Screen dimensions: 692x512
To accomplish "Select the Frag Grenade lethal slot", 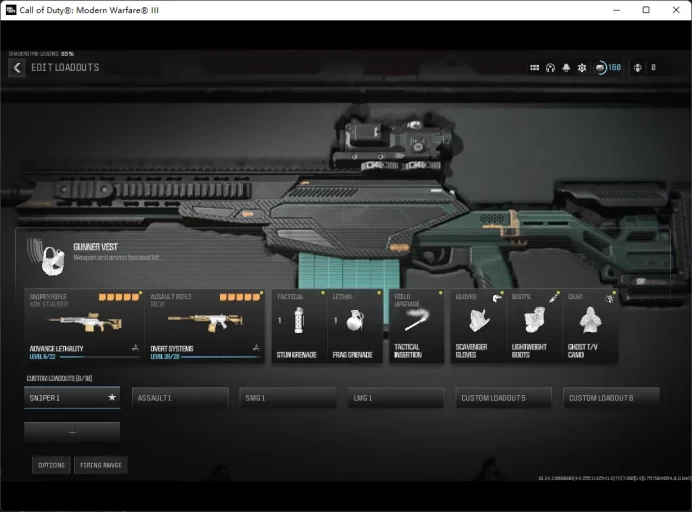I will (355, 326).
